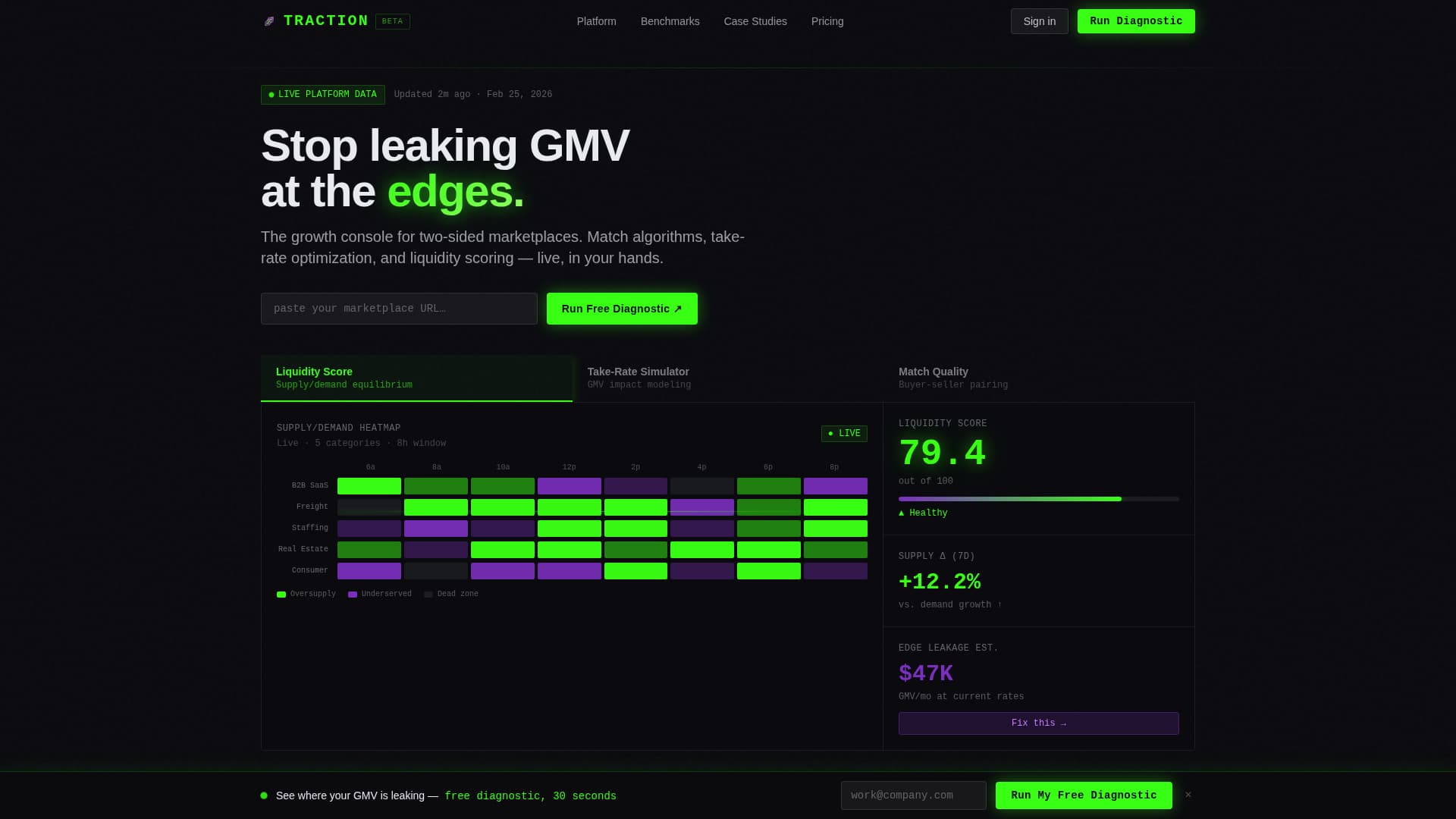Click the 79.4 liquidity score value

(942, 453)
